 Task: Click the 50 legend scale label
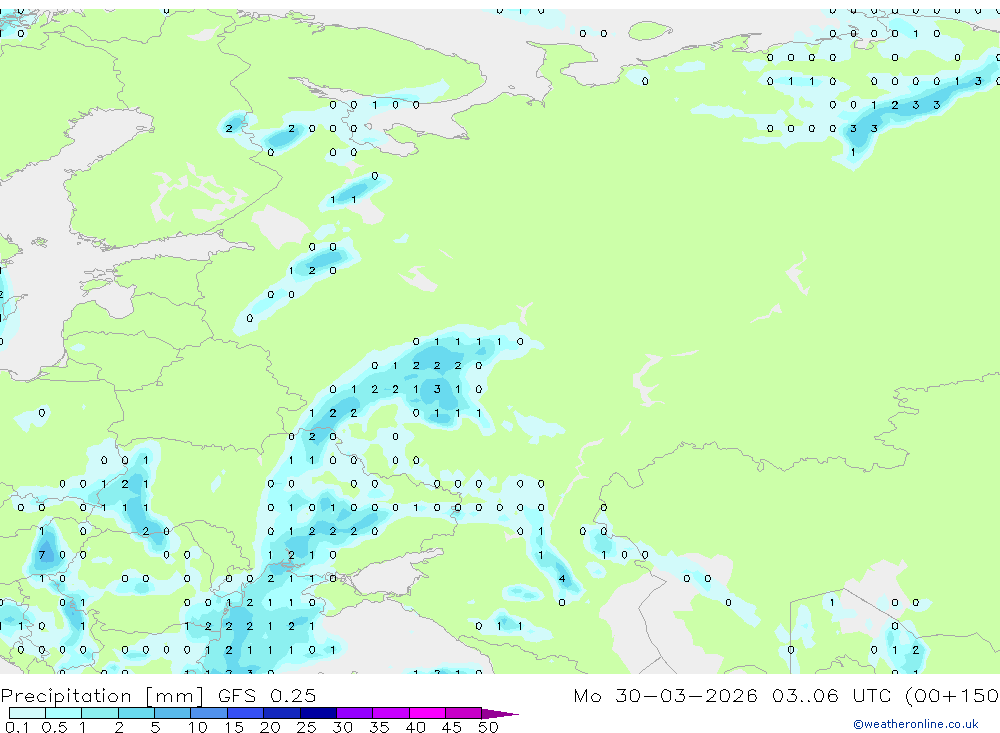(488, 727)
